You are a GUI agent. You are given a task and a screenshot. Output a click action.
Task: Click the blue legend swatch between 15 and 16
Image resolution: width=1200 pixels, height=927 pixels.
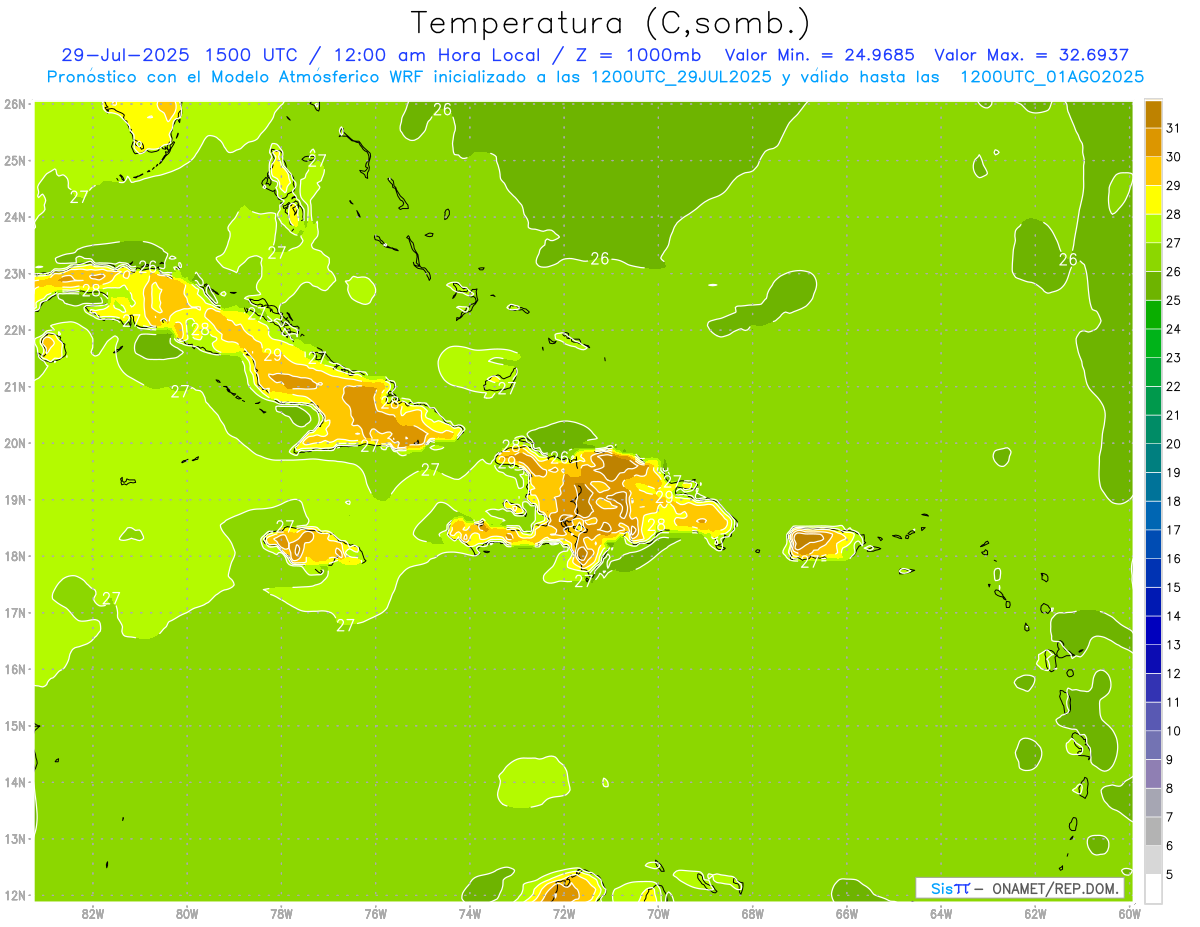pos(1153,572)
